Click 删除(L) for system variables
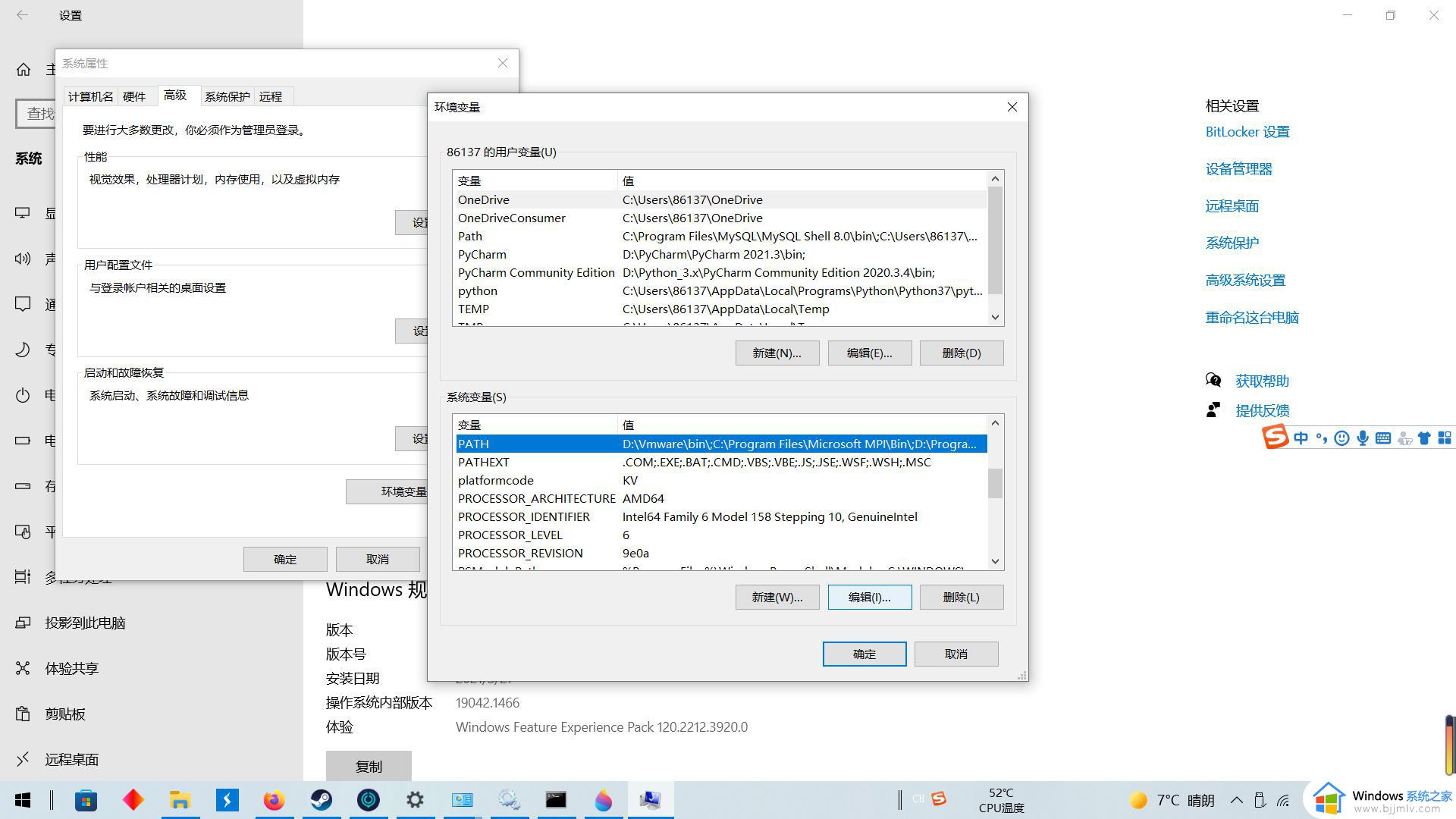Viewport: 1456px width, 819px height. click(962, 597)
